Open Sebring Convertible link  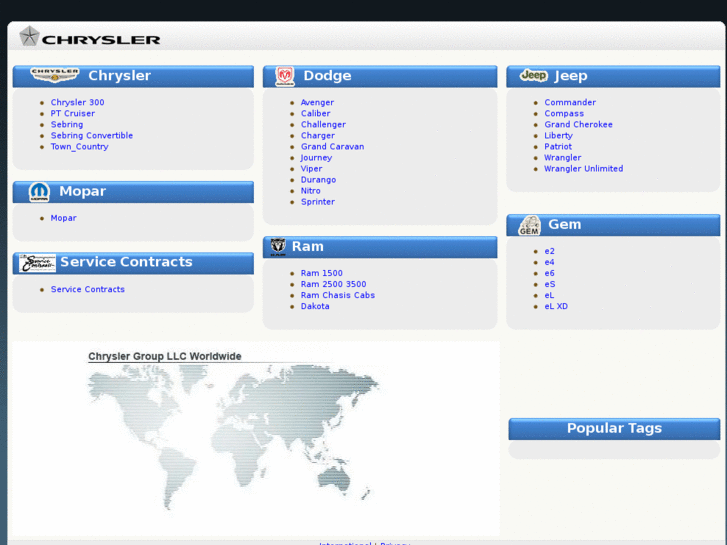point(92,135)
